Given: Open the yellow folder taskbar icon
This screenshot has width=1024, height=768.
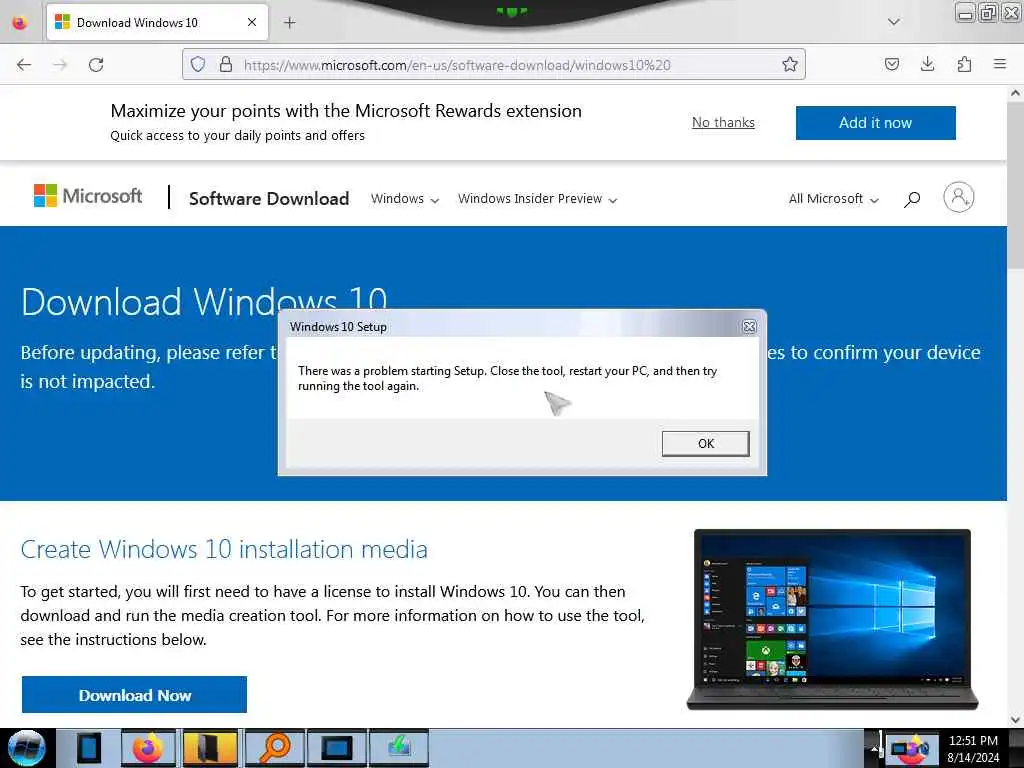Looking at the screenshot, I should click(x=210, y=748).
